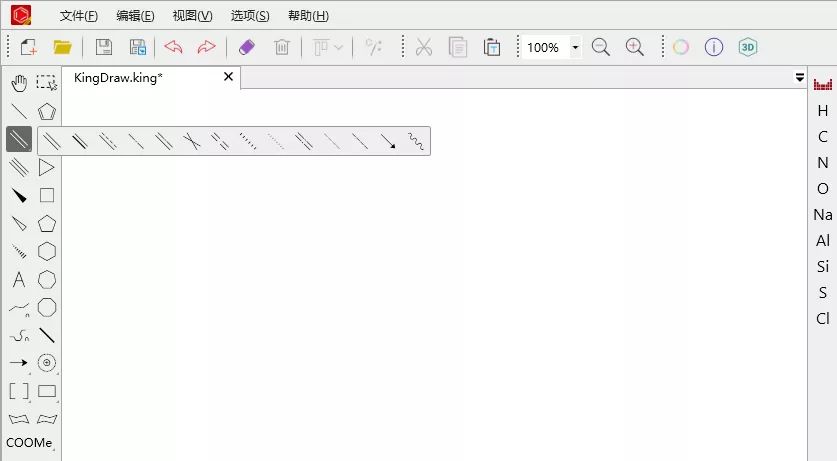Select the triple bond tool

pos(19,168)
